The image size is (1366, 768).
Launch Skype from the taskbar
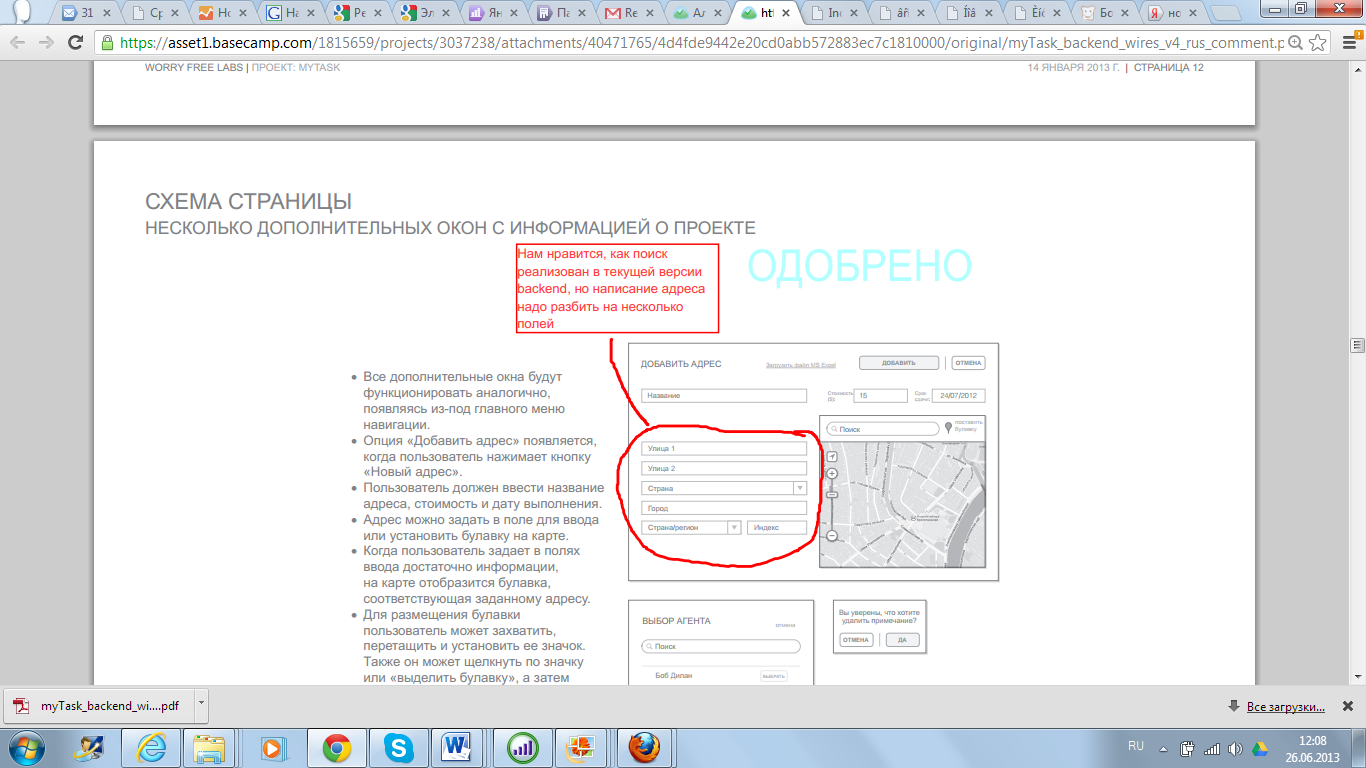pyautogui.click(x=397, y=747)
